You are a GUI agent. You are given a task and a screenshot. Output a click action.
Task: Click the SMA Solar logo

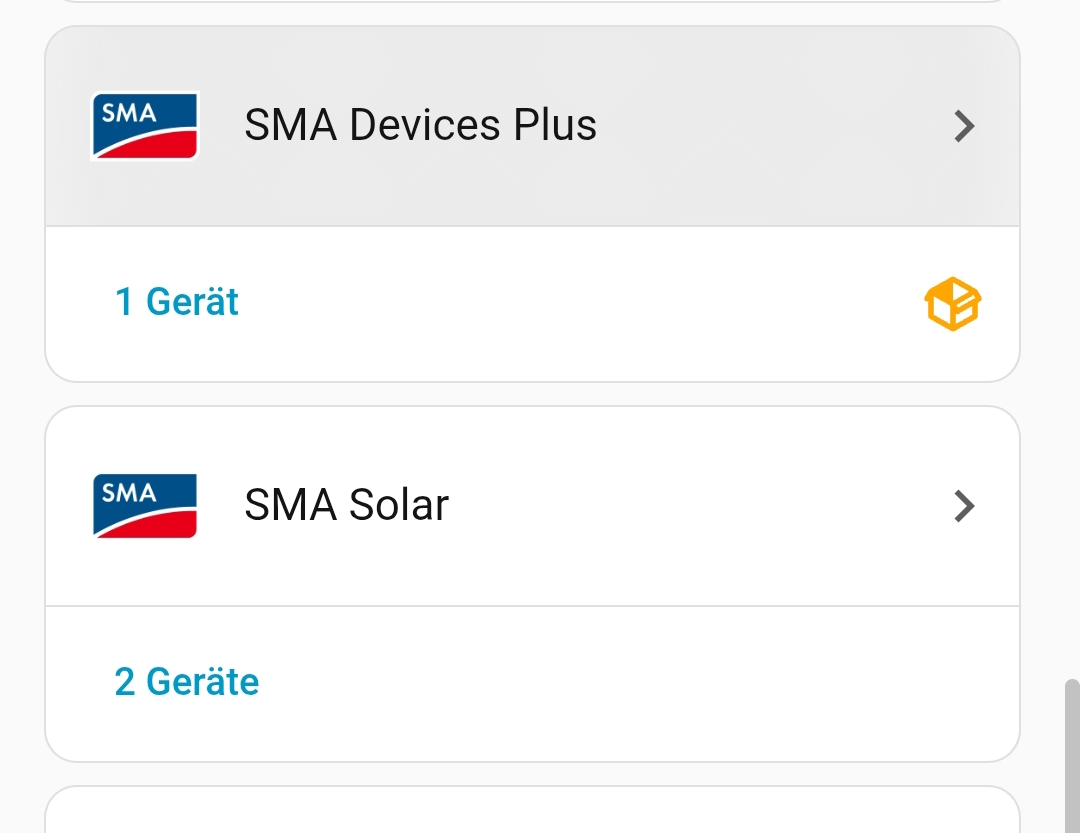pyautogui.click(x=145, y=506)
